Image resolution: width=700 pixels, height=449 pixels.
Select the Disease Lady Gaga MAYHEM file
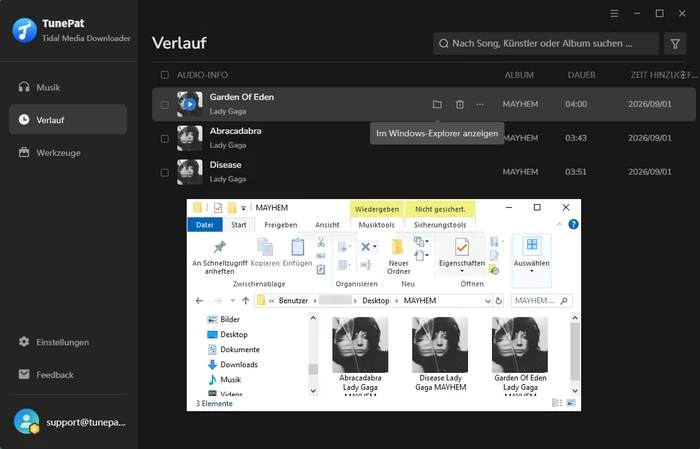(440, 354)
